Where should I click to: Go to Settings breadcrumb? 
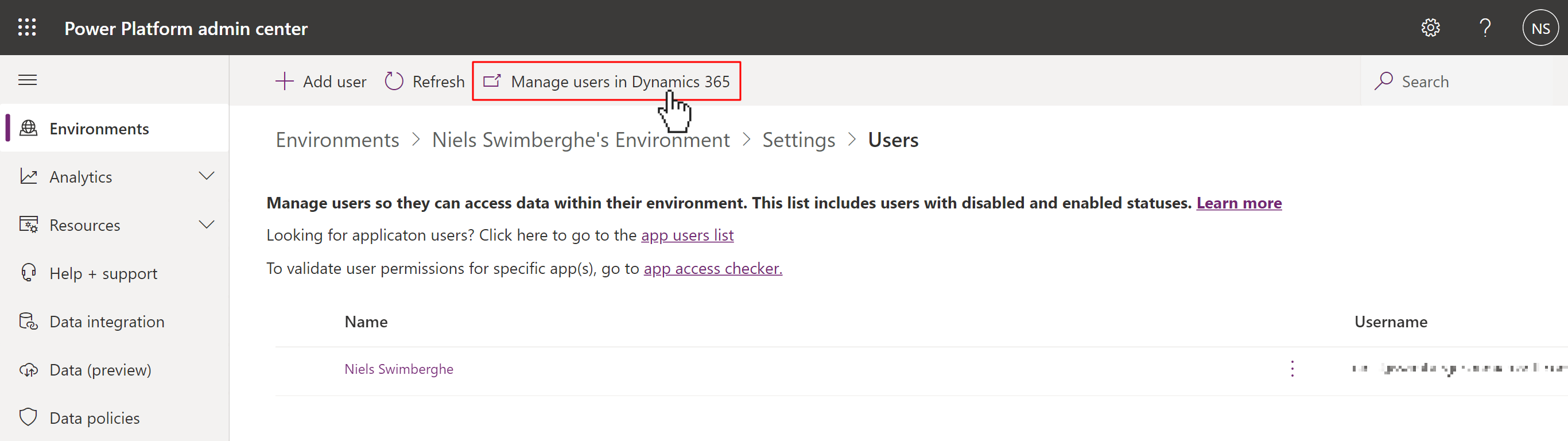click(798, 140)
